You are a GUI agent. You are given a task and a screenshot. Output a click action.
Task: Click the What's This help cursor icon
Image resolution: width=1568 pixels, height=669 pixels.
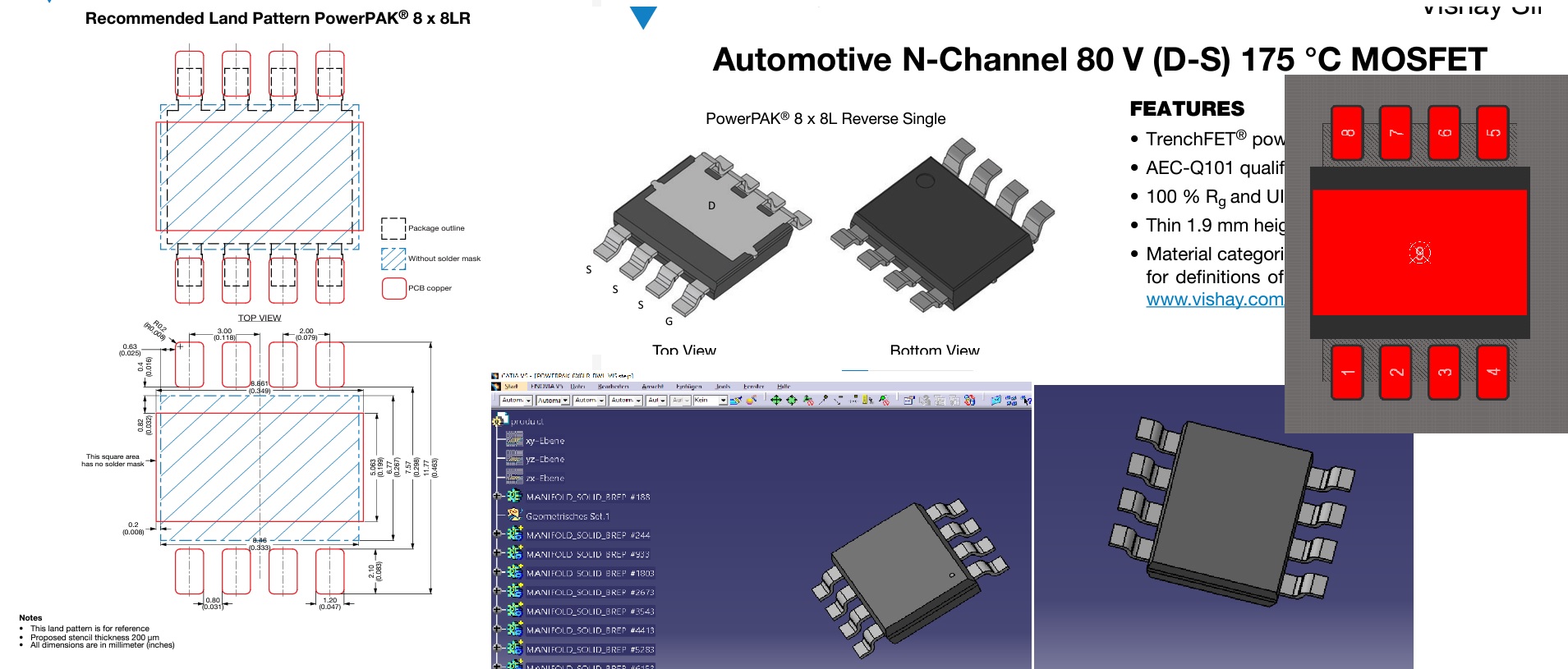pyautogui.click(x=1026, y=400)
